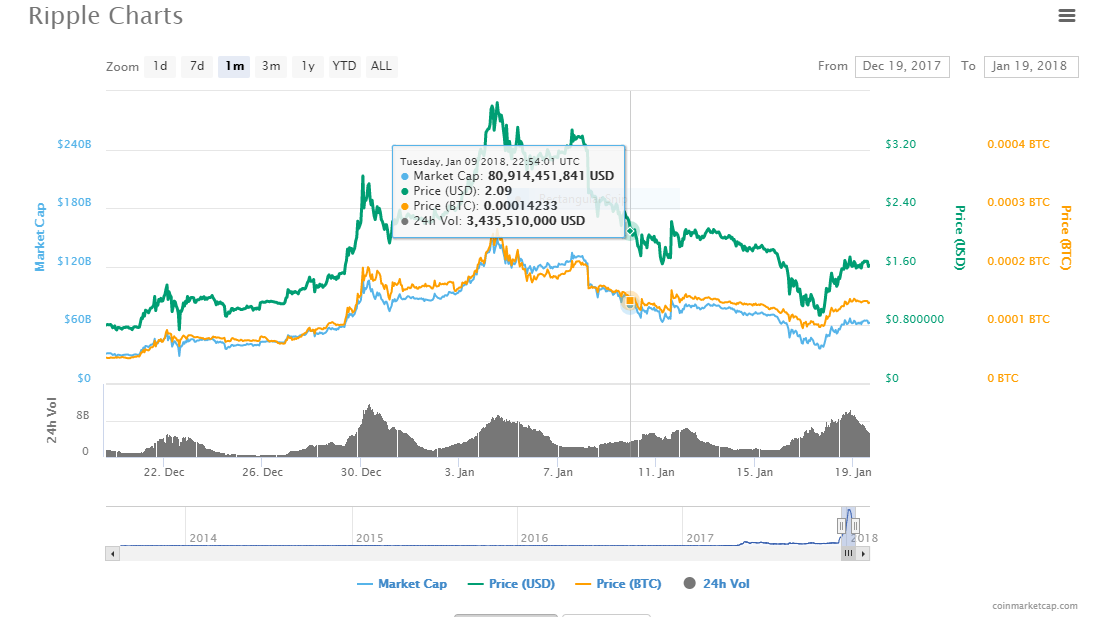Grab the right navigator range handle

858,524
